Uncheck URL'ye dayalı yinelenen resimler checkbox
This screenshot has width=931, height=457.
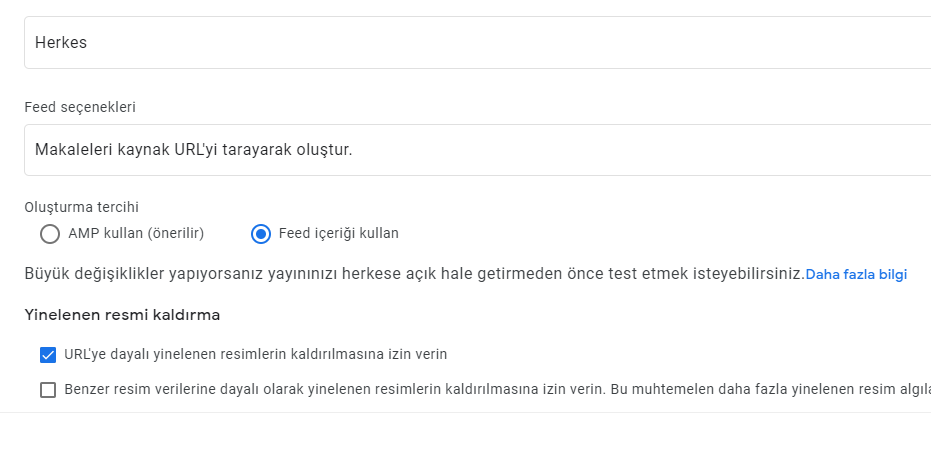pyautogui.click(x=48, y=355)
